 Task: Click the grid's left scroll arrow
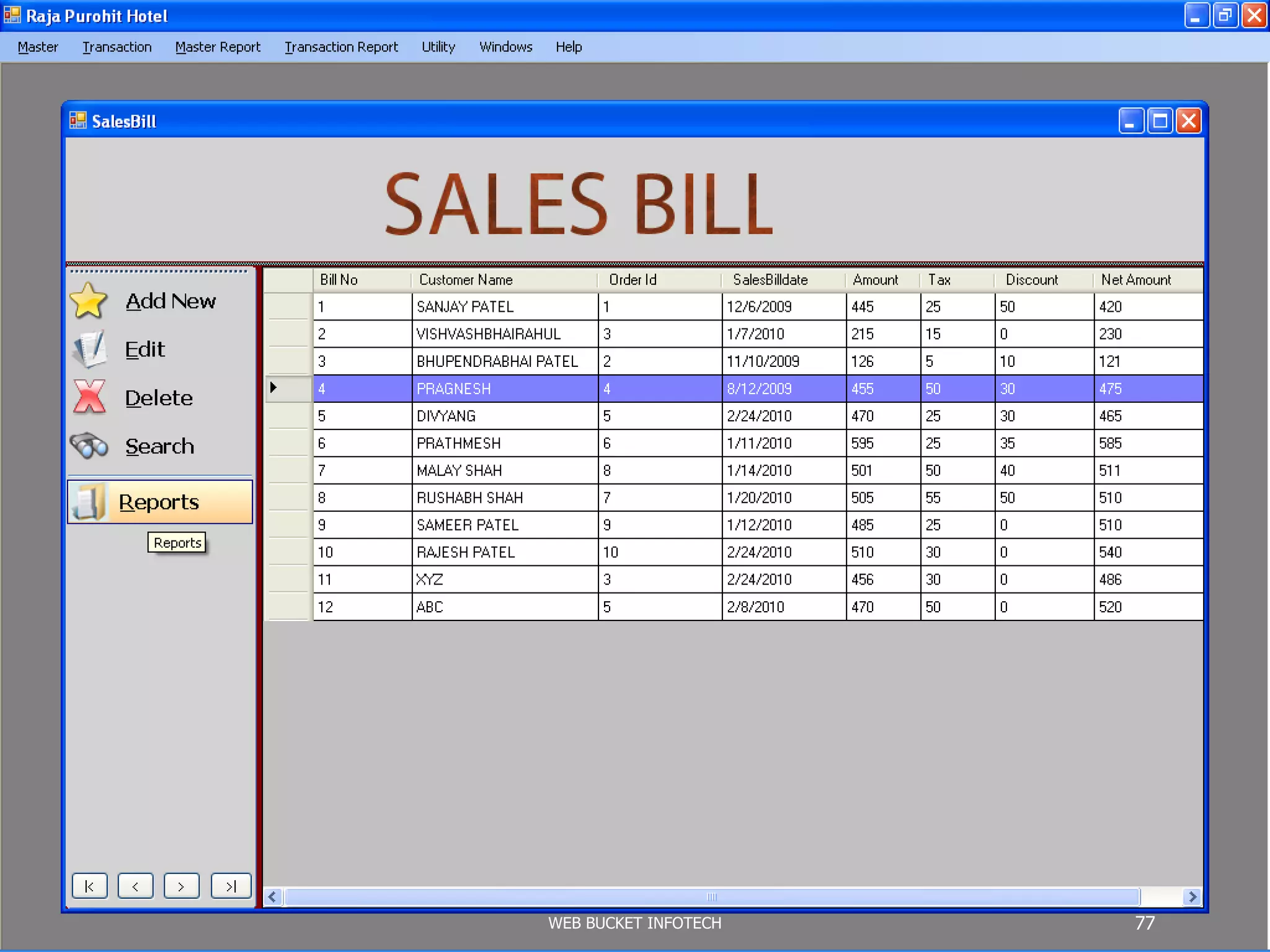pos(273,897)
